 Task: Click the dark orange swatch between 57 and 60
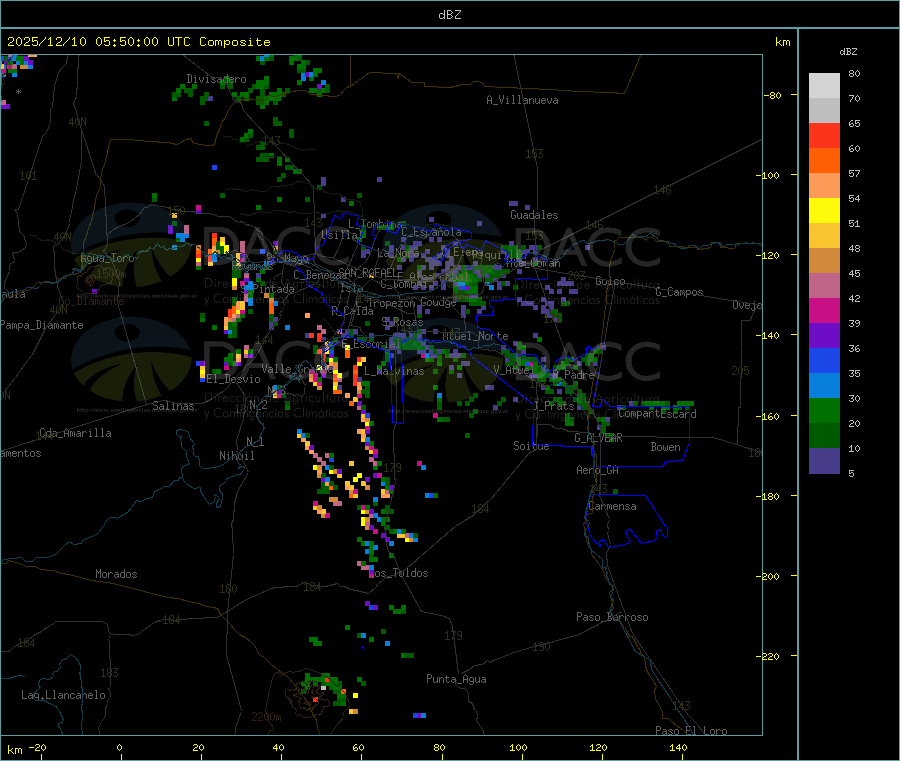(x=824, y=161)
